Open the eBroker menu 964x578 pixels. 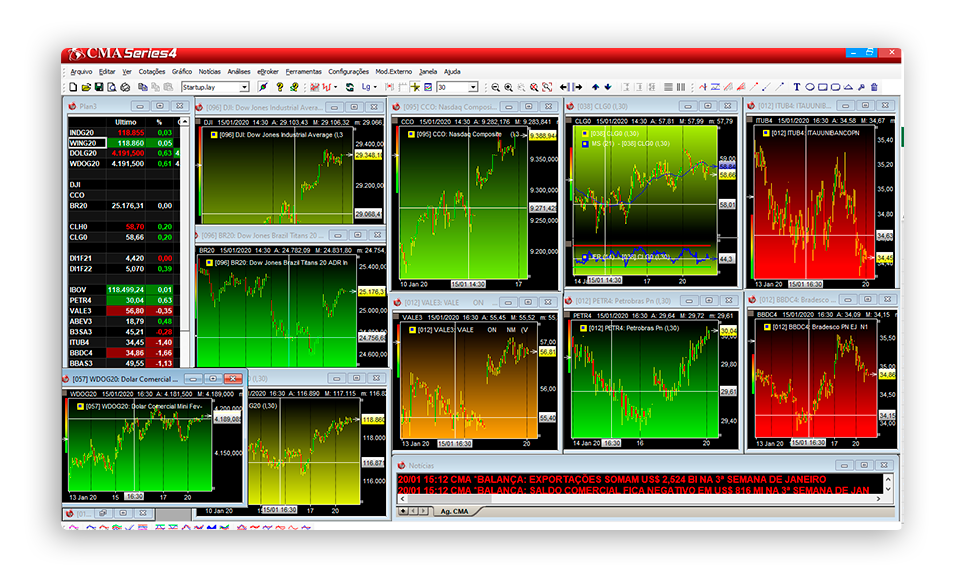click(x=268, y=72)
